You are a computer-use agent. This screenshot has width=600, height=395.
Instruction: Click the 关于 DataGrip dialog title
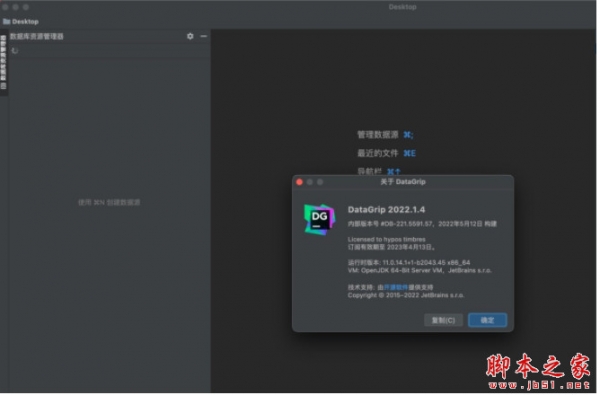point(403,182)
